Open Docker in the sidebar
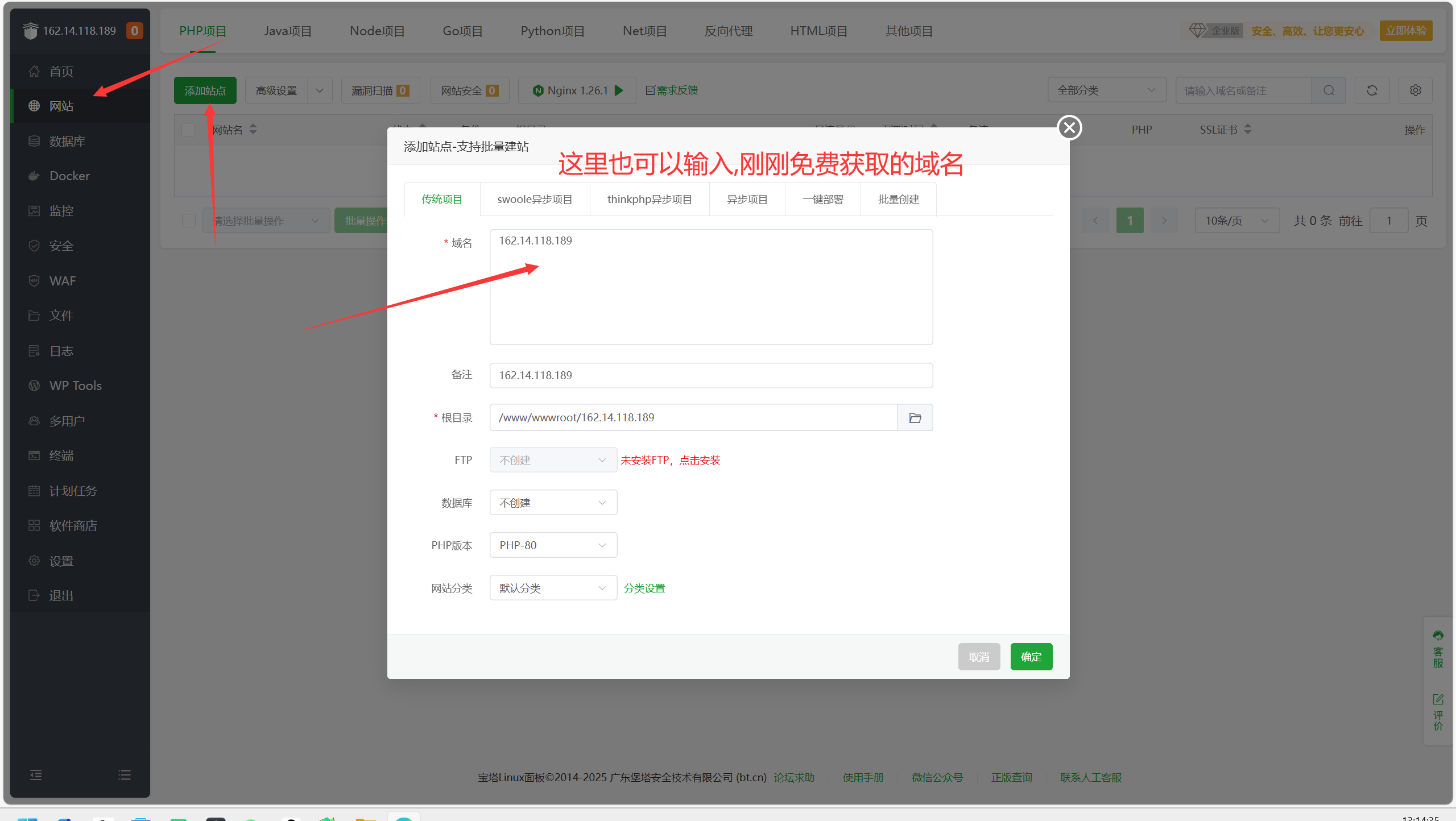1456x821 pixels. coord(69,176)
